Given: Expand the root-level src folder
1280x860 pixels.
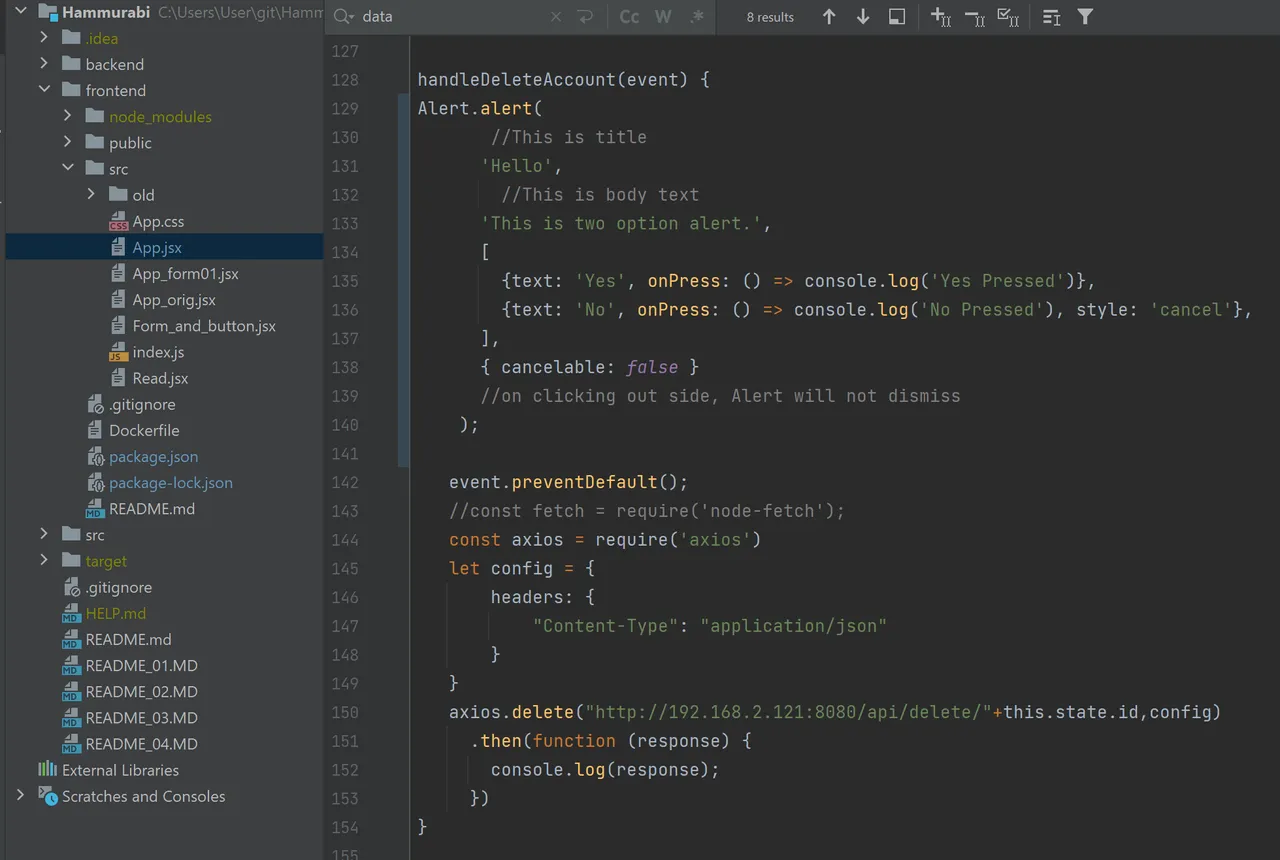Looking at the screenshot, I should click(43, 535).
